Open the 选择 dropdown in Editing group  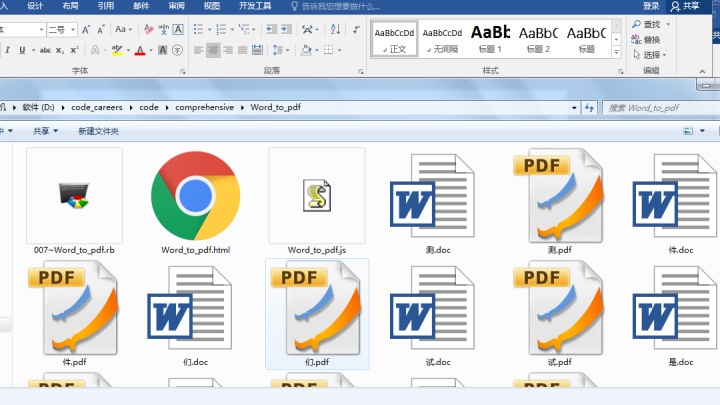point(649,55)
